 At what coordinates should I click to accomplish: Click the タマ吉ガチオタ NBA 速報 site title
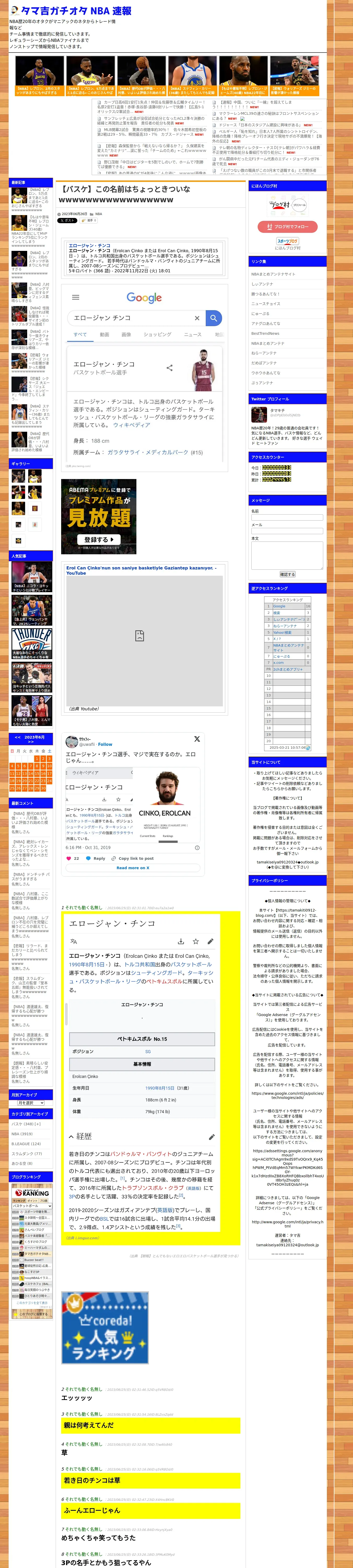tap(76, 11)
